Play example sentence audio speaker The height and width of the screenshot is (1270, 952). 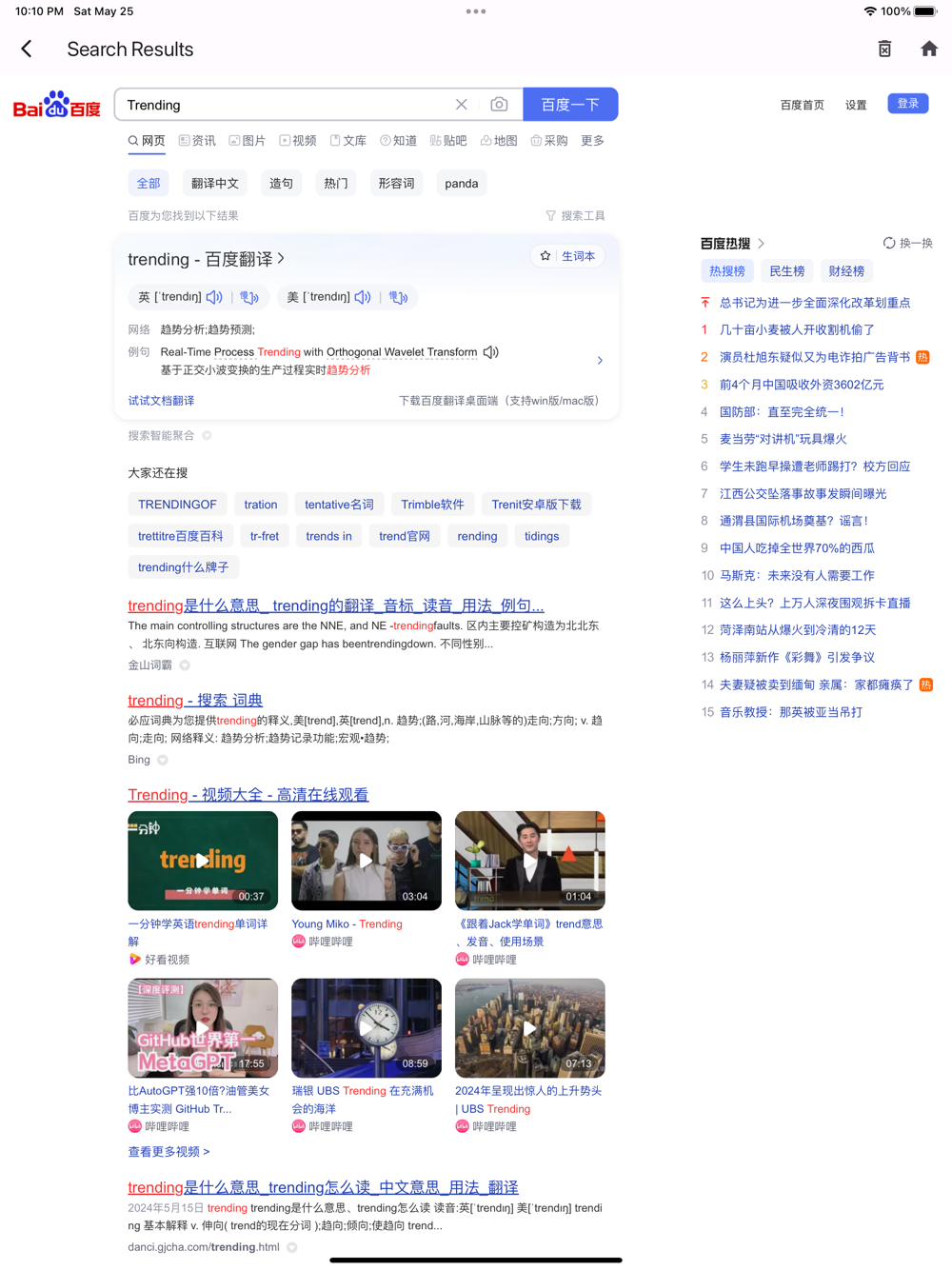[491, 352]
